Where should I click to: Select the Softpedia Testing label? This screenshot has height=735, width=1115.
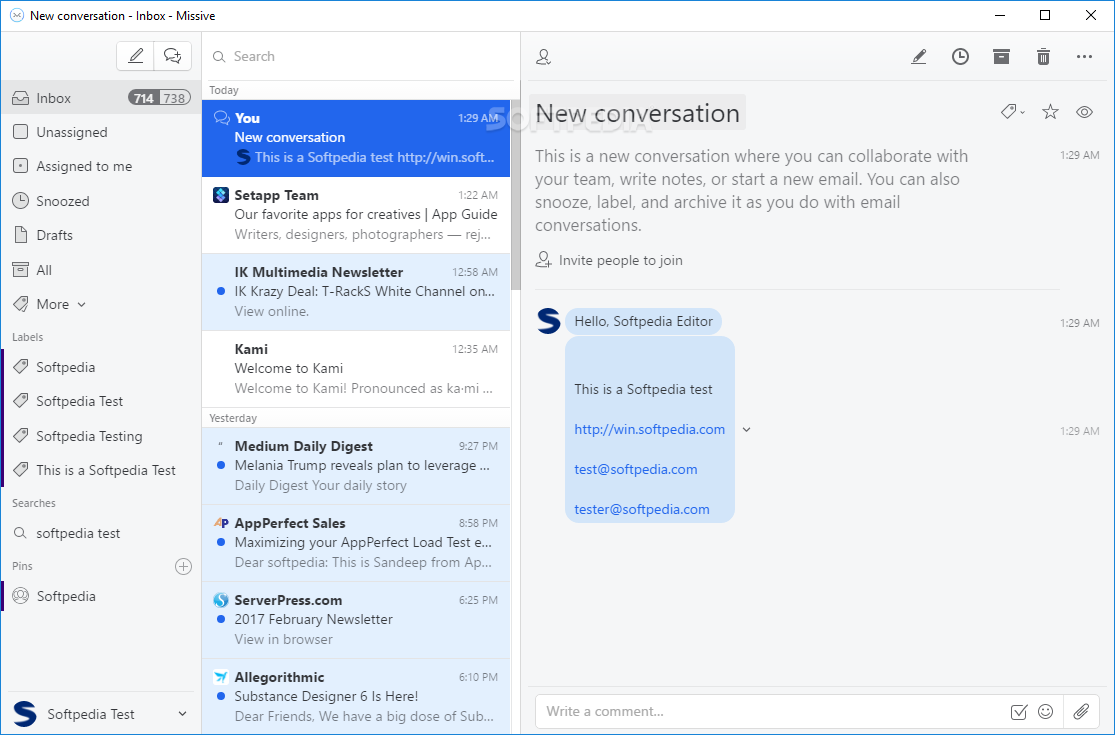click(101, 436)
